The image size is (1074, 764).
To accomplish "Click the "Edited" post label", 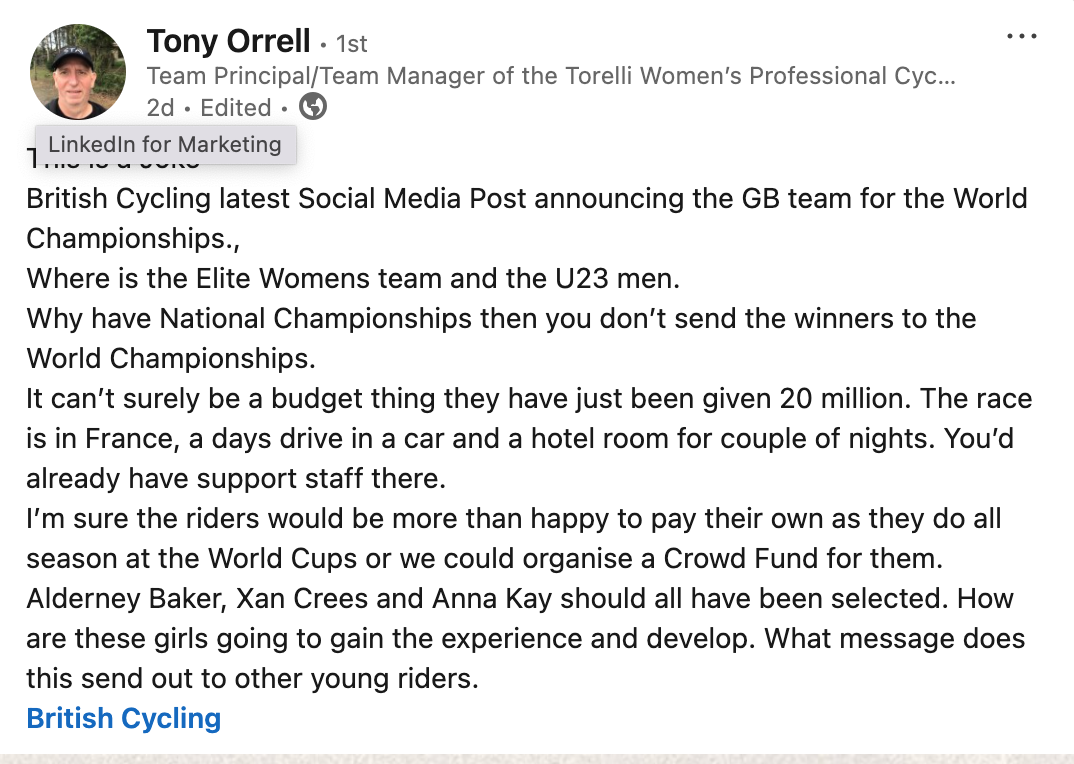I will point(236,108).
